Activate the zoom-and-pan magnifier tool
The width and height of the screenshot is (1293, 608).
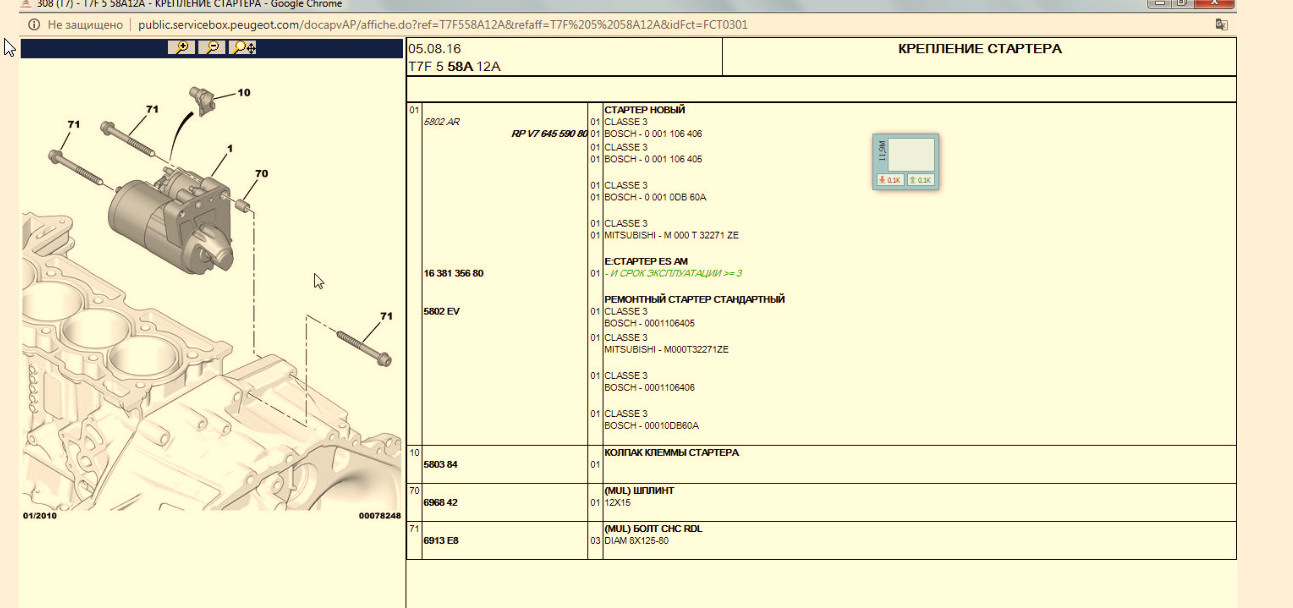coord(243,47)
